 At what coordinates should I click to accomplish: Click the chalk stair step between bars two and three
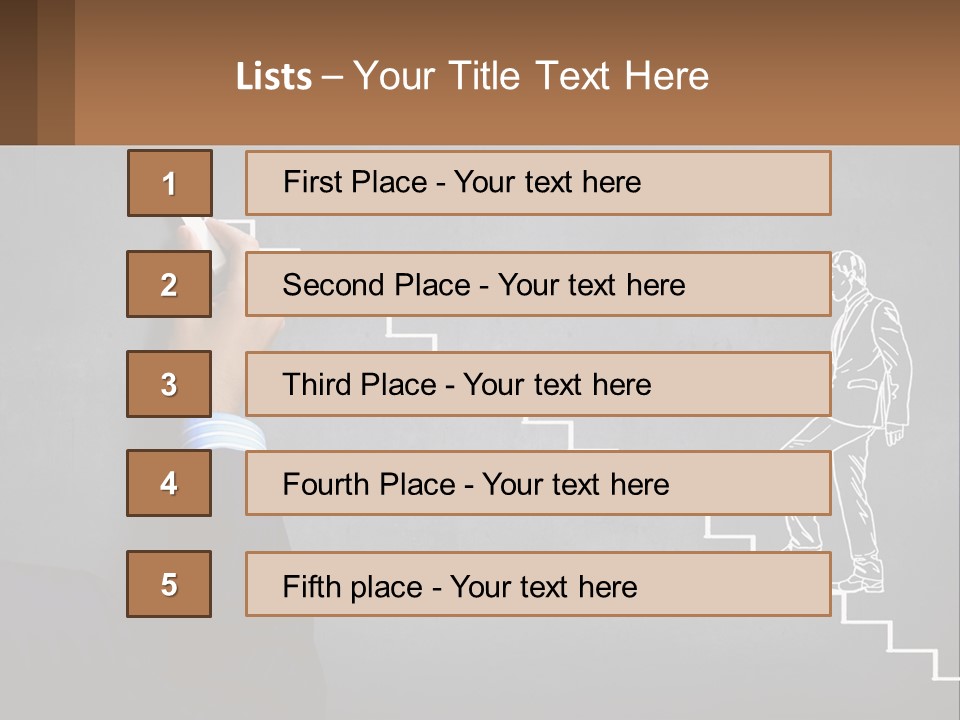point(410,334)
